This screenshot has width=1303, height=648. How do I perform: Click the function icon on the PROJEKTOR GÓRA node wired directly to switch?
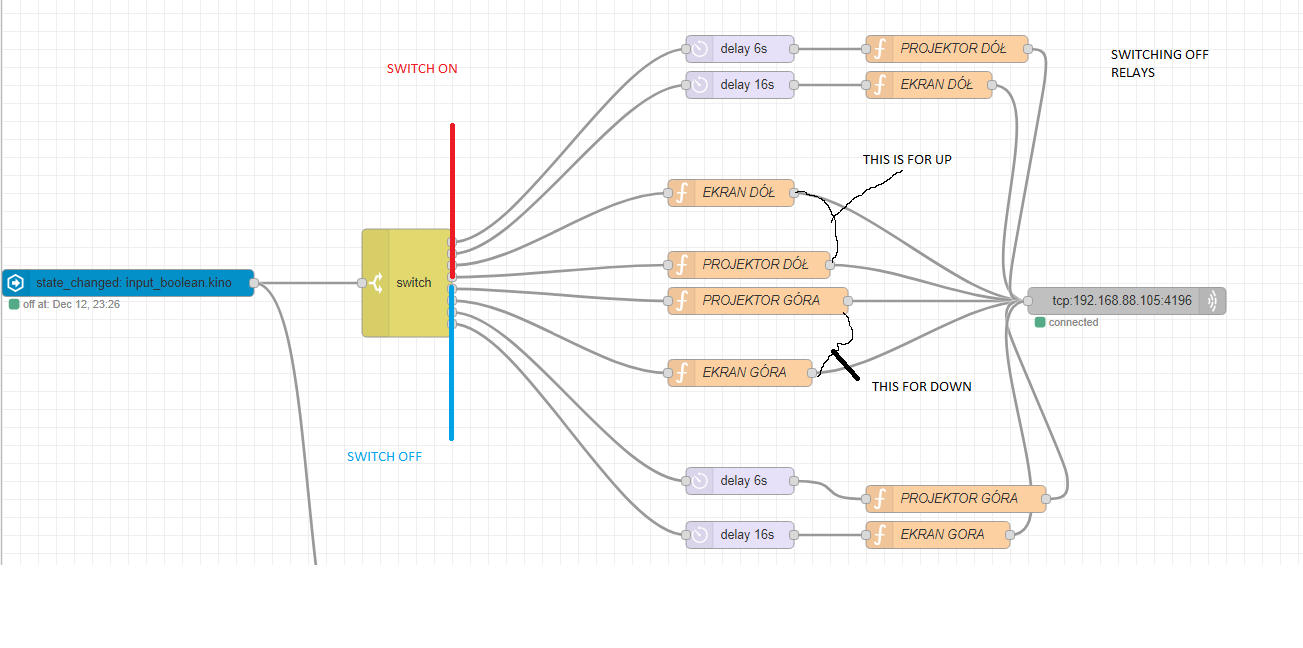click(682, 301)
